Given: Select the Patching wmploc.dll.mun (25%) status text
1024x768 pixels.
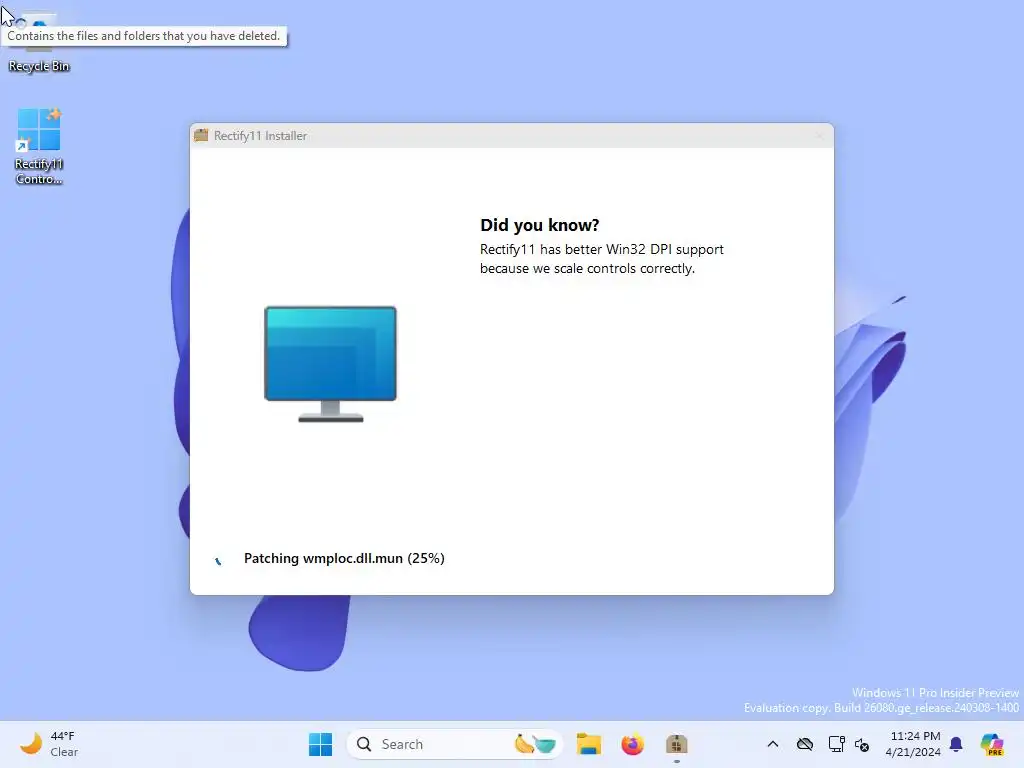Looking at the screenshot, I should 344,558.
